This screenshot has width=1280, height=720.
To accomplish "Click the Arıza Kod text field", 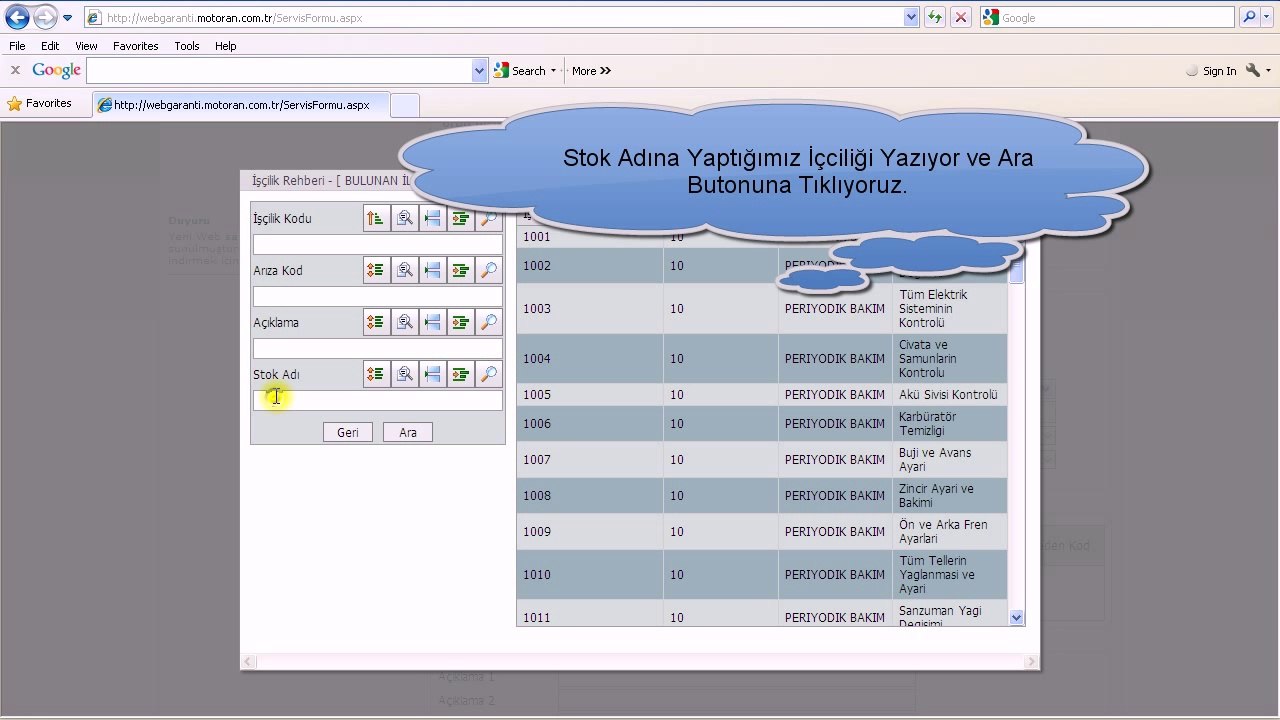I will coord(378,295).
